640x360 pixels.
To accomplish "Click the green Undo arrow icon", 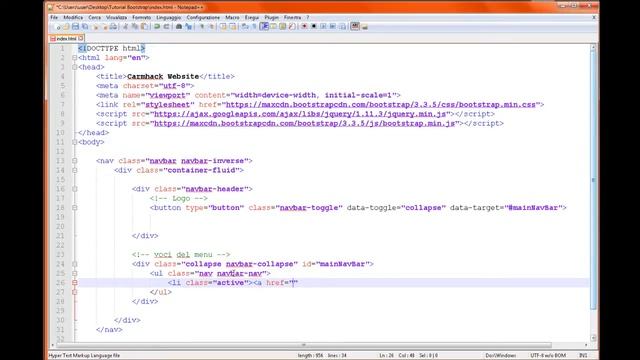I will 157,27.
